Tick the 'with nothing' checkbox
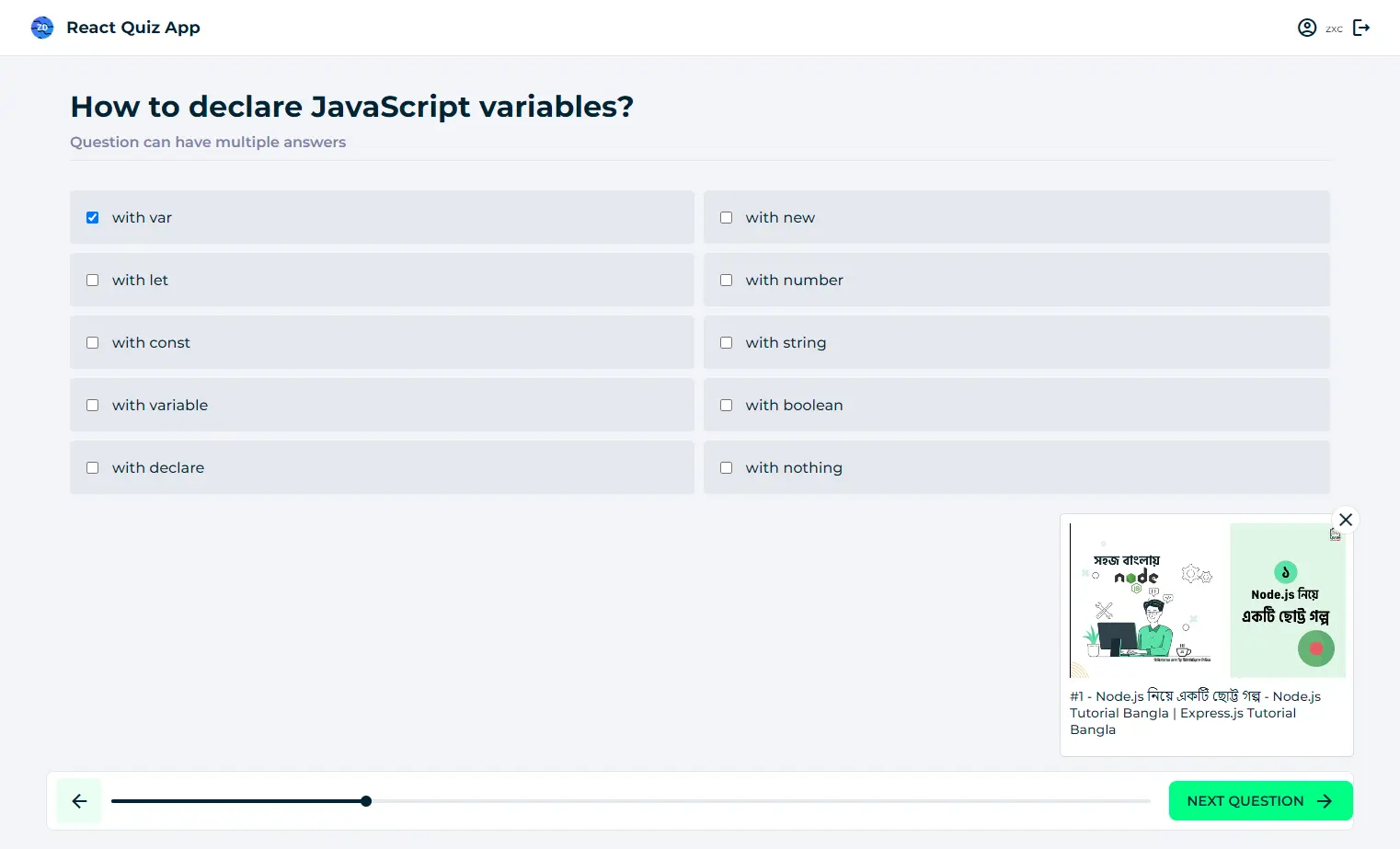 click(x=727, y=468)
